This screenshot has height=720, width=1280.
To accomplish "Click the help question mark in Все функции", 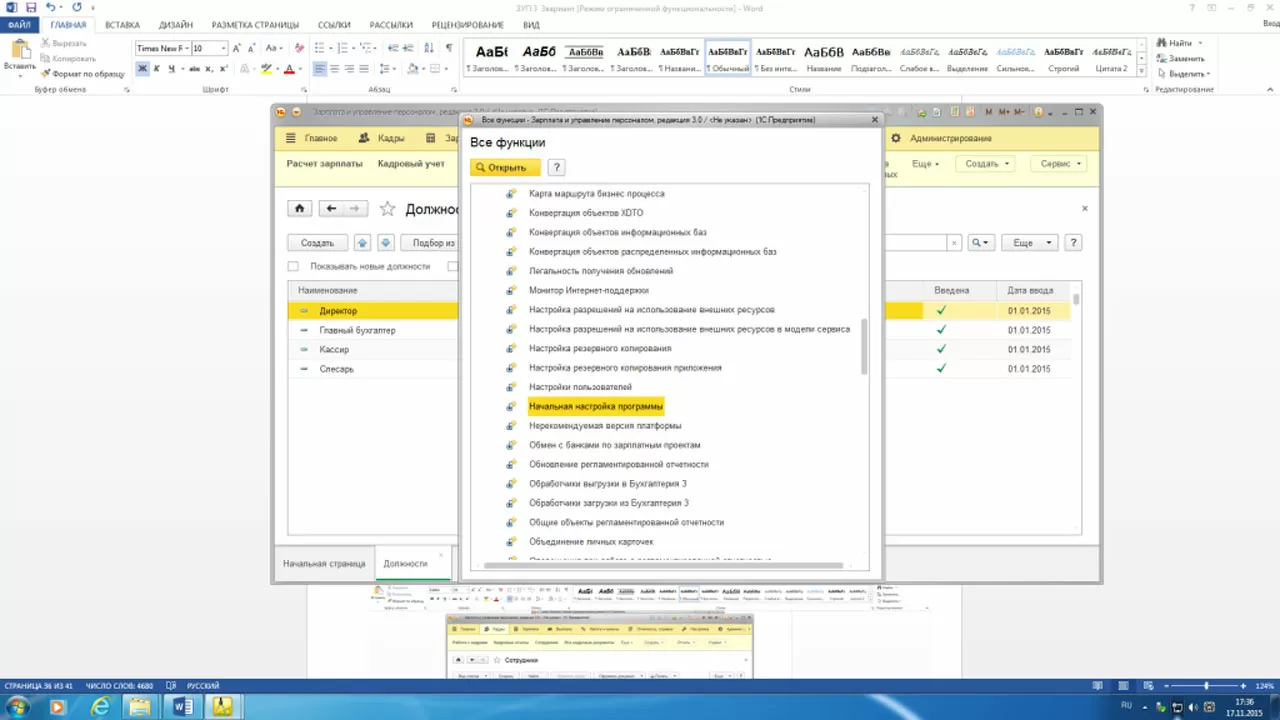I will tap(556, 167).
